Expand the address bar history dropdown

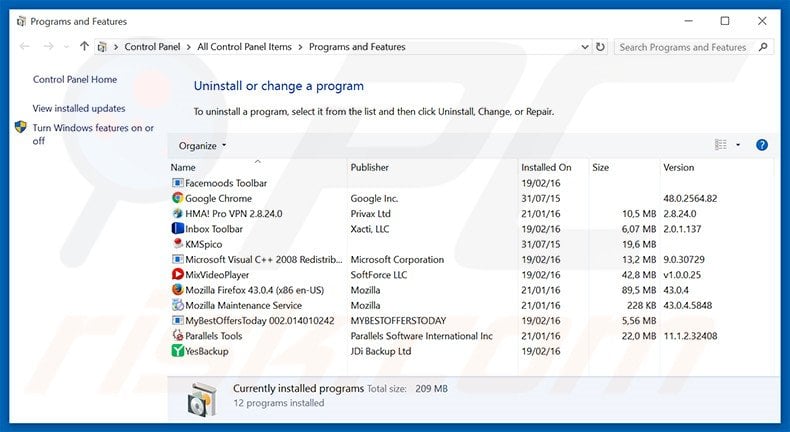pyautogui.click(x=584, y=47)
